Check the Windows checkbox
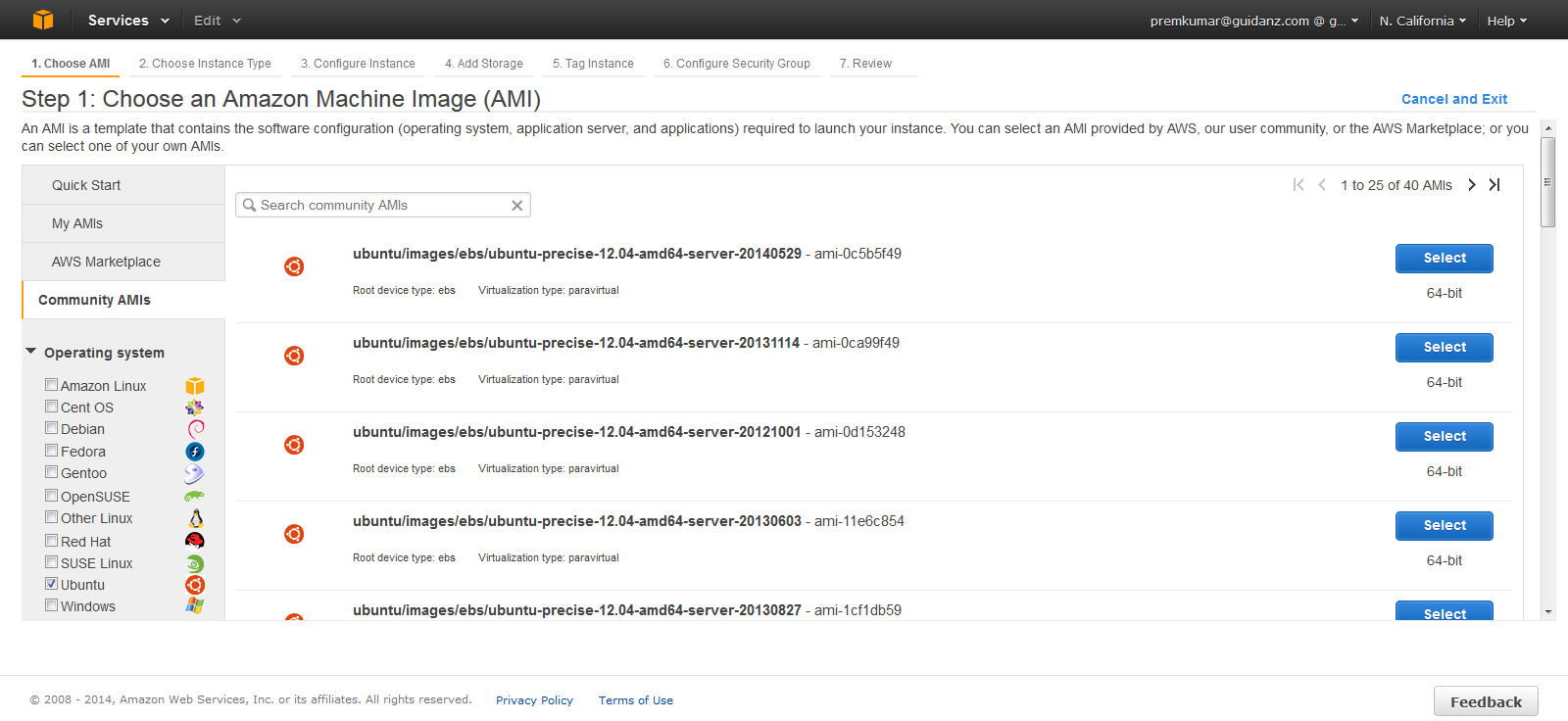Viewport: 1568px width, 721px height. (51, 604)
